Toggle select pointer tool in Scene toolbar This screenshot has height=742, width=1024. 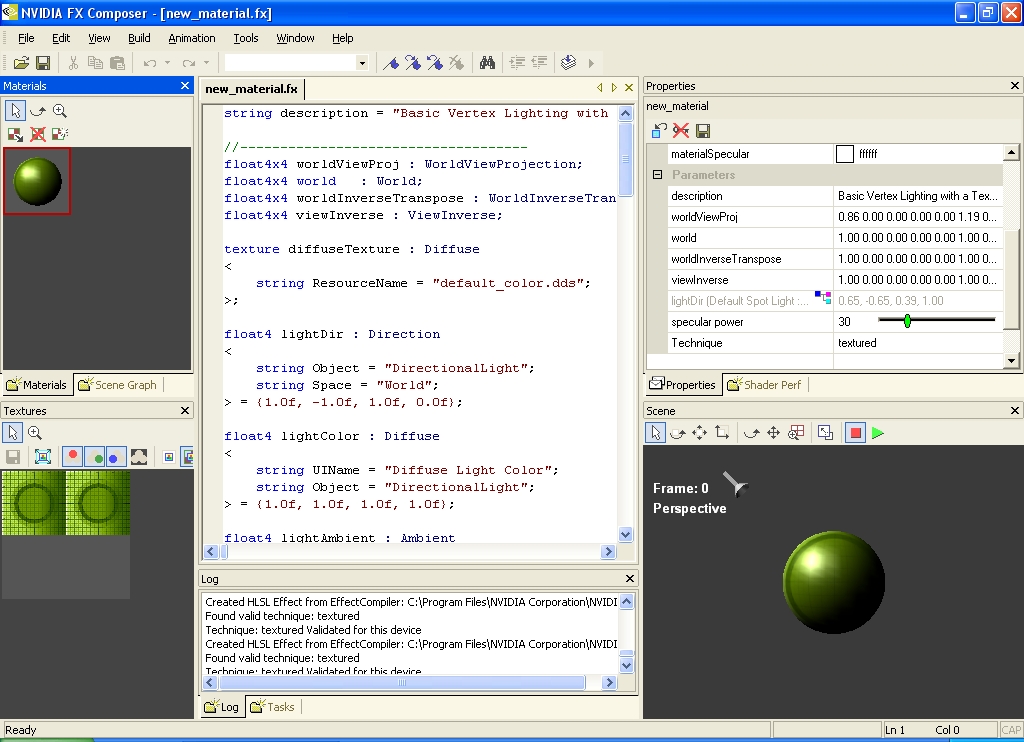[x=655, y=433]
